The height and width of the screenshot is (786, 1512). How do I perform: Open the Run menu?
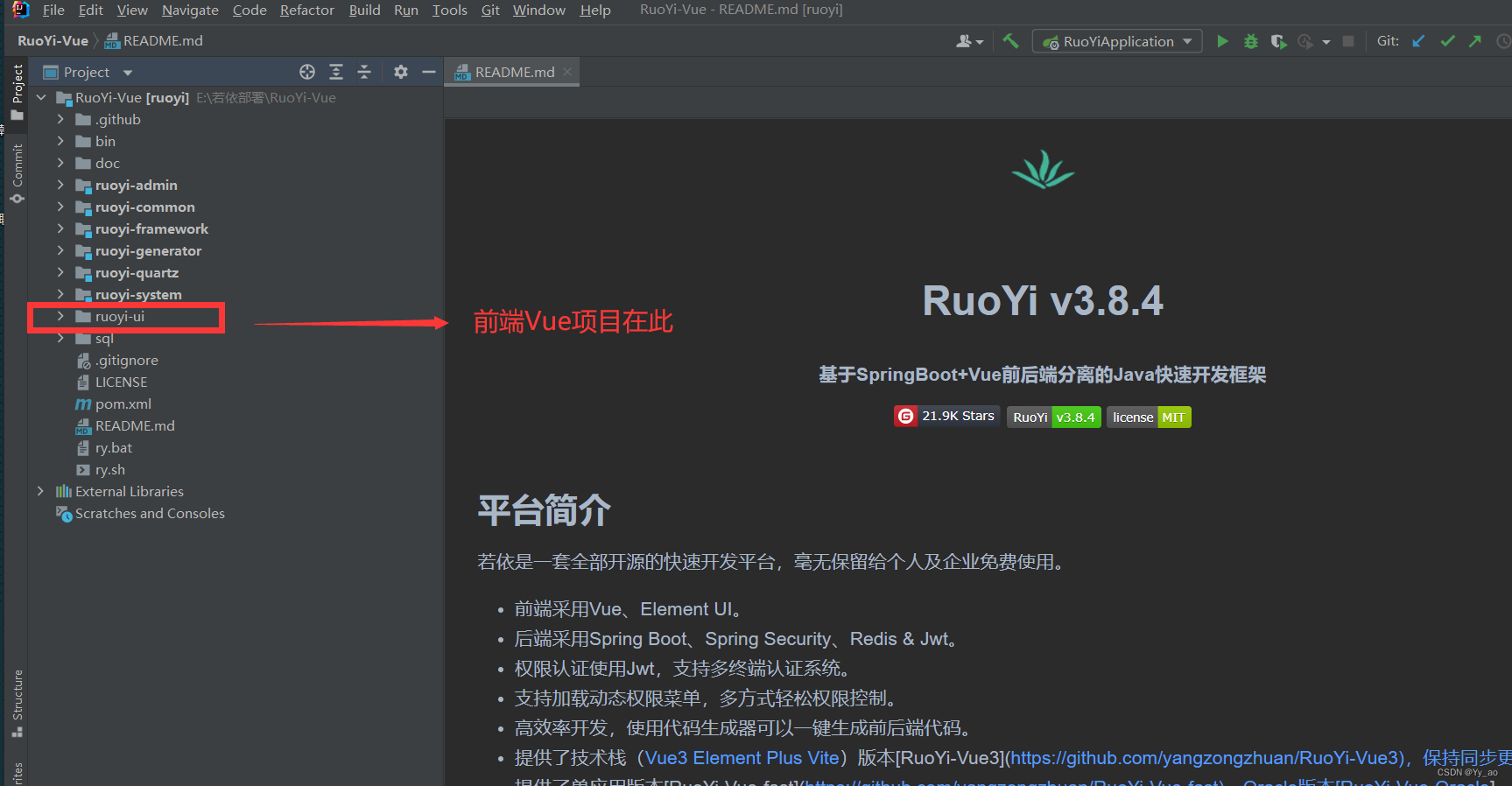click(406, 11)
